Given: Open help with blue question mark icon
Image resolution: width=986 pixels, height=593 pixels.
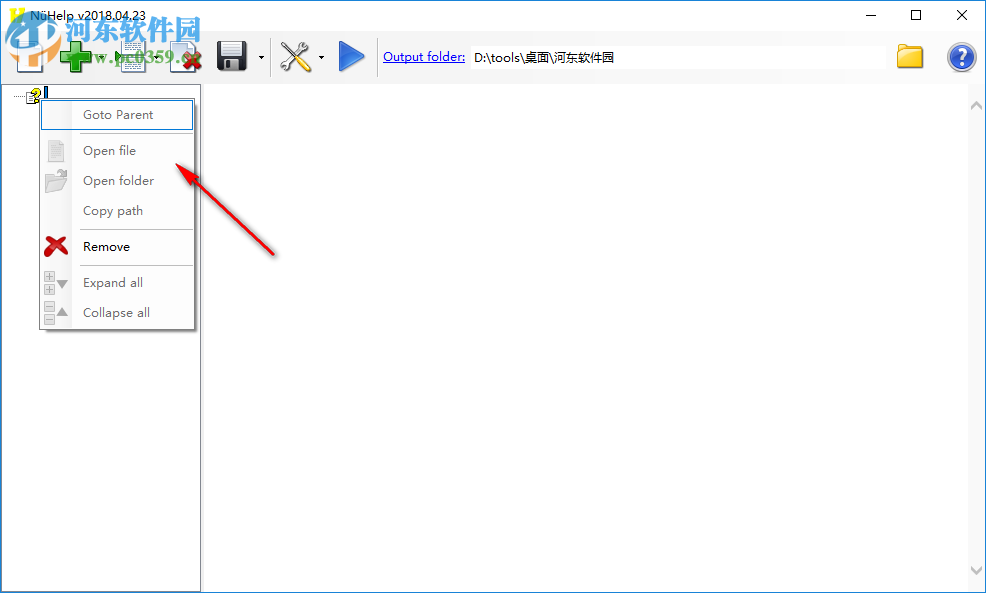Looking at the screenshot, I should coord(961,57).
